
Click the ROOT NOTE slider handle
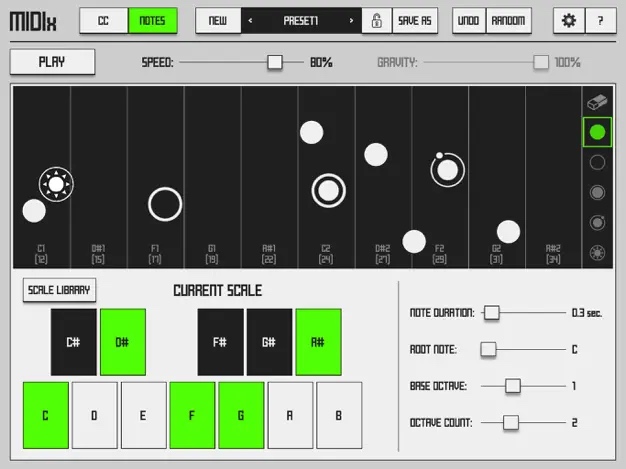[488, 349]
